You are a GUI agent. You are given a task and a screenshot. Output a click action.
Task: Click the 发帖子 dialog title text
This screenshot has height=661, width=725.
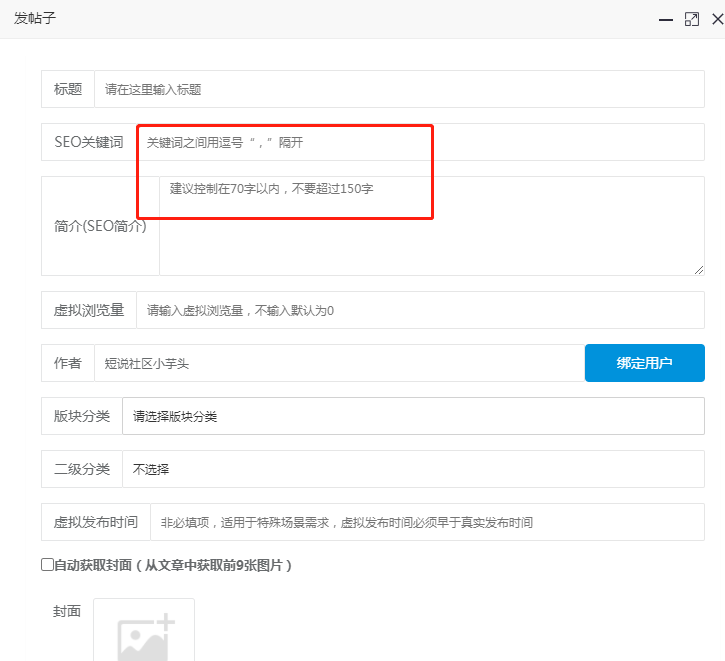(35, 18)
